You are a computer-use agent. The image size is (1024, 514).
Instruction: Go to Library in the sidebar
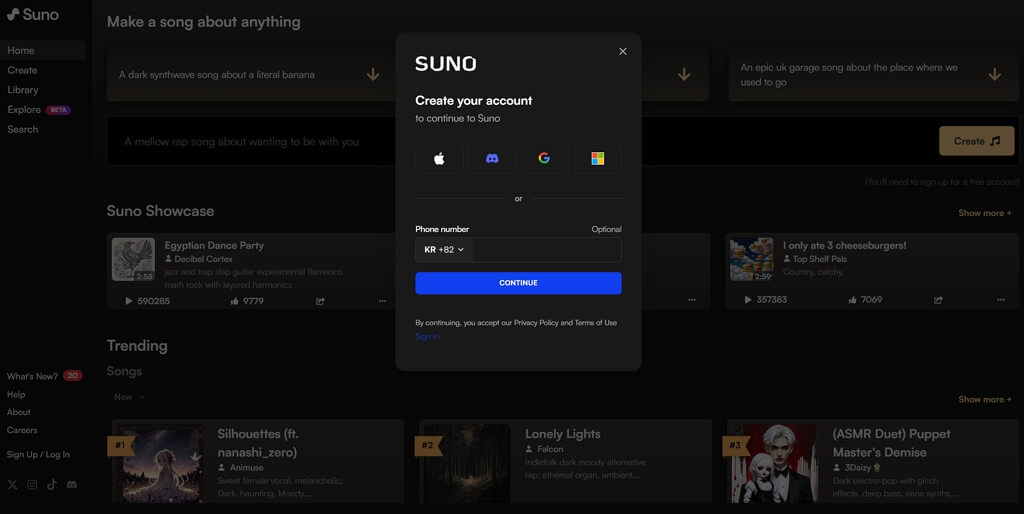coord(23,90)
